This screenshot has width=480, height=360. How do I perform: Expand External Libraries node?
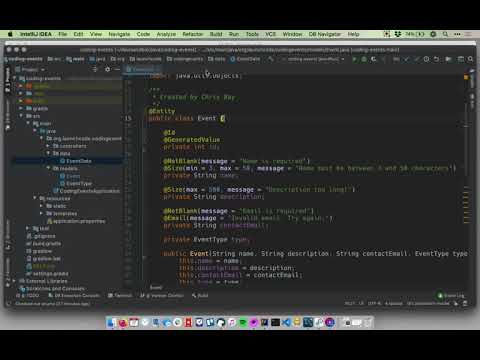point(14,281)
